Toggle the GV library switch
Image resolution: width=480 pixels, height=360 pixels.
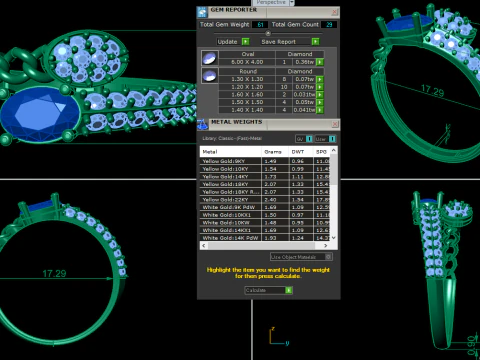click(x=309, y=139)
